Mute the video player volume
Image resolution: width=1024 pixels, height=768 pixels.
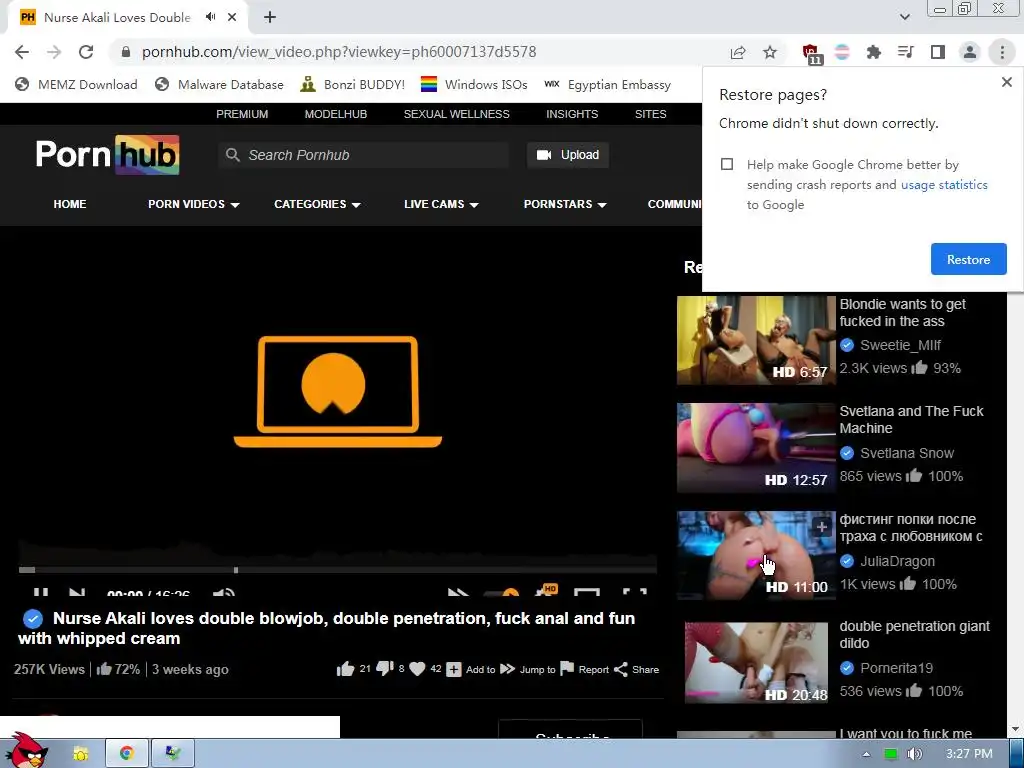coord(223,592)
